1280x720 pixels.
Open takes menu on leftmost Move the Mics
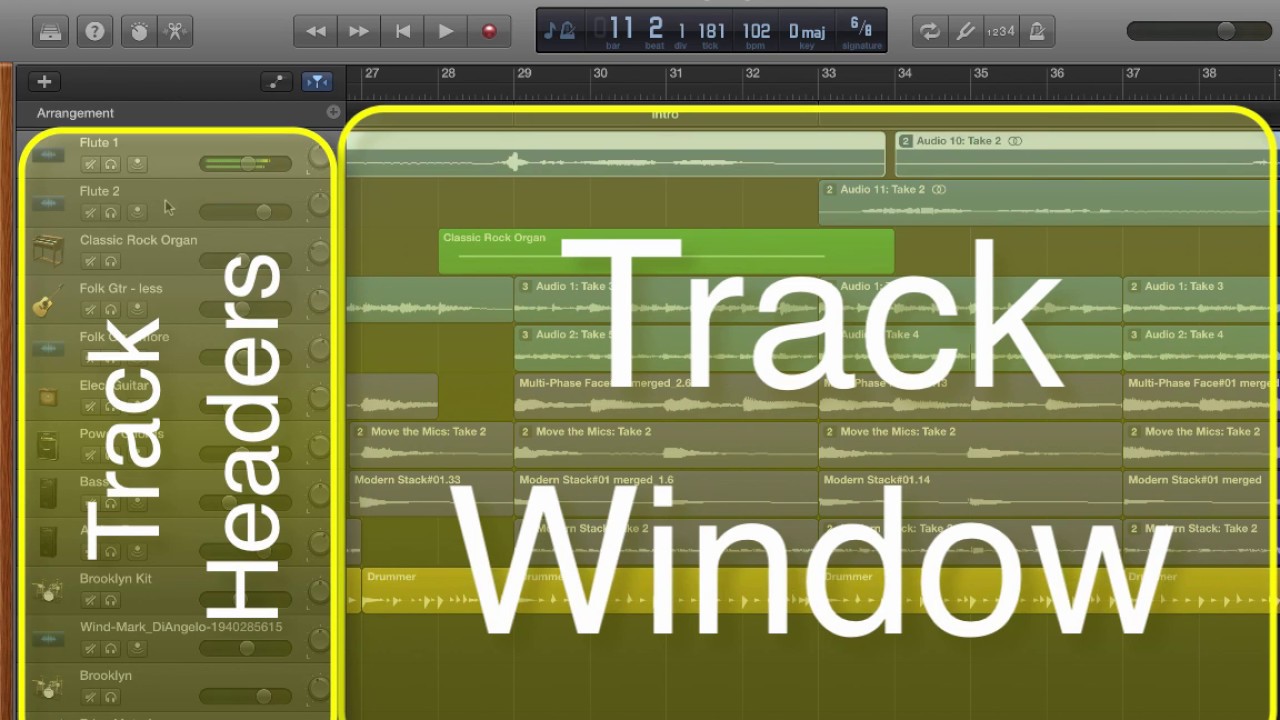click(x=360, y=431)
